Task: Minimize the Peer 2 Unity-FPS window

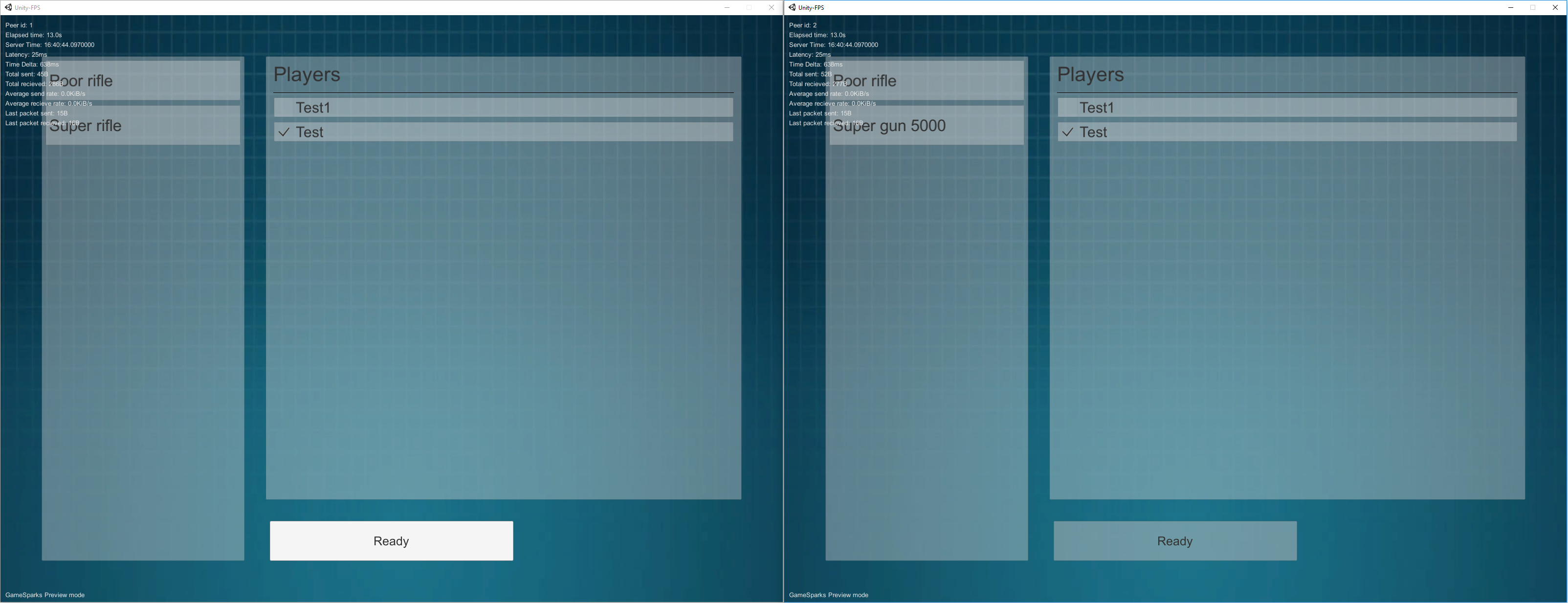Action: [x=1511, y=7]
